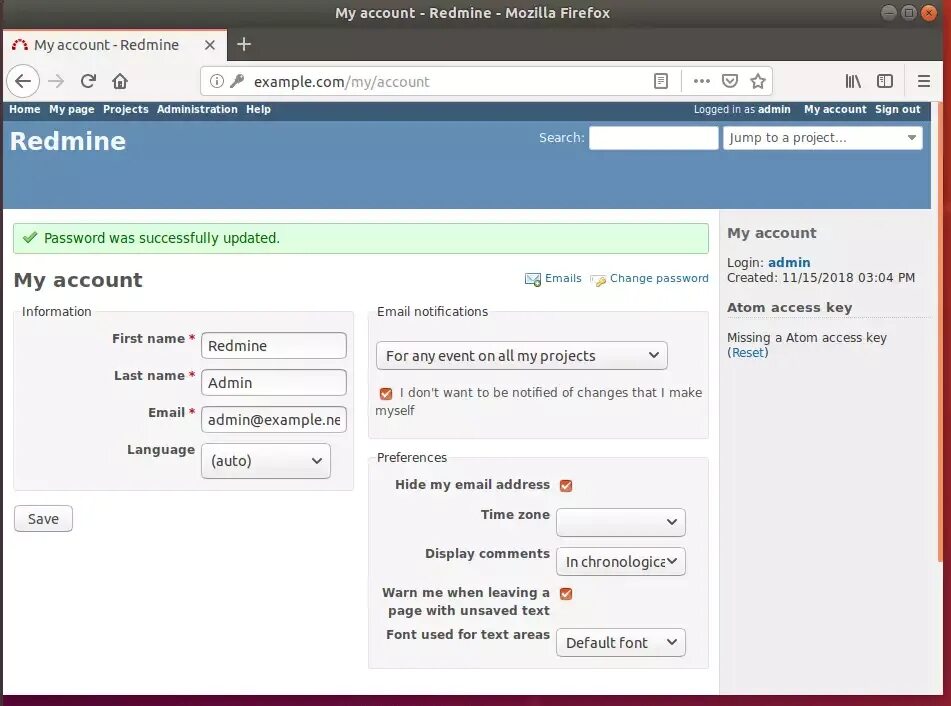Open the Time zone dropdown
The width and height of the screenshot is (951, 706).
point(620,522)
